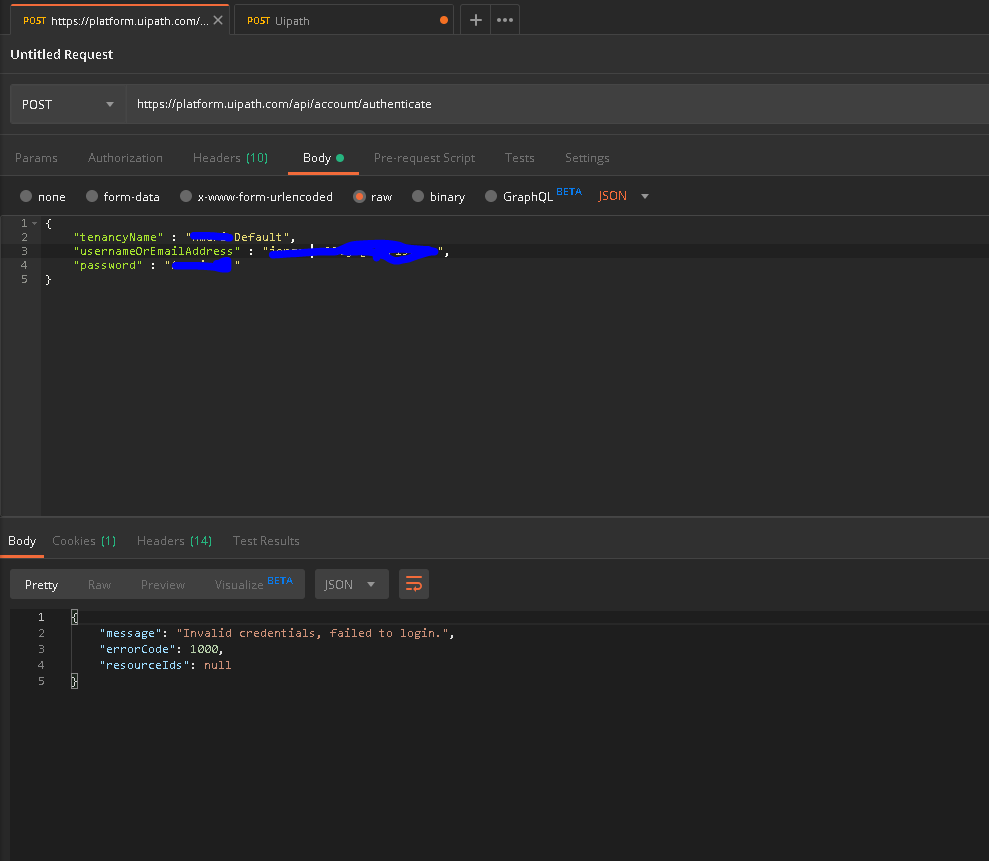Open the response JSON format dropdown

[x=351, y=584]
